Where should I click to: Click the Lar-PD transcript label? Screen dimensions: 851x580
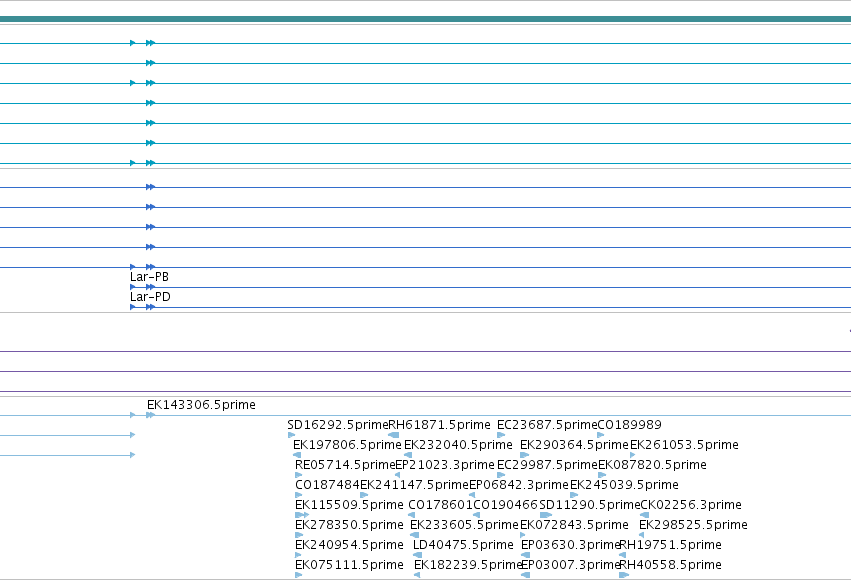pos(150,297)
